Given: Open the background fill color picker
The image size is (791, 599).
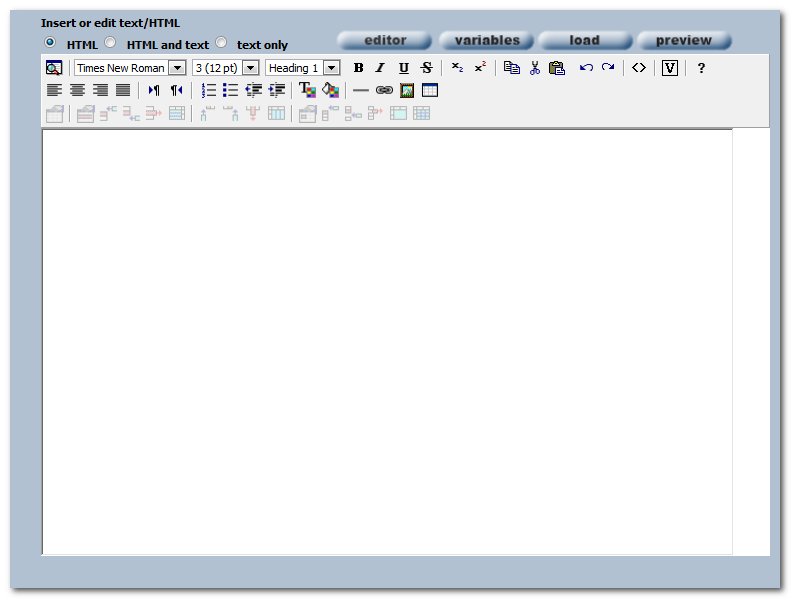Looking at the screenshot, I should coord(330,90).
